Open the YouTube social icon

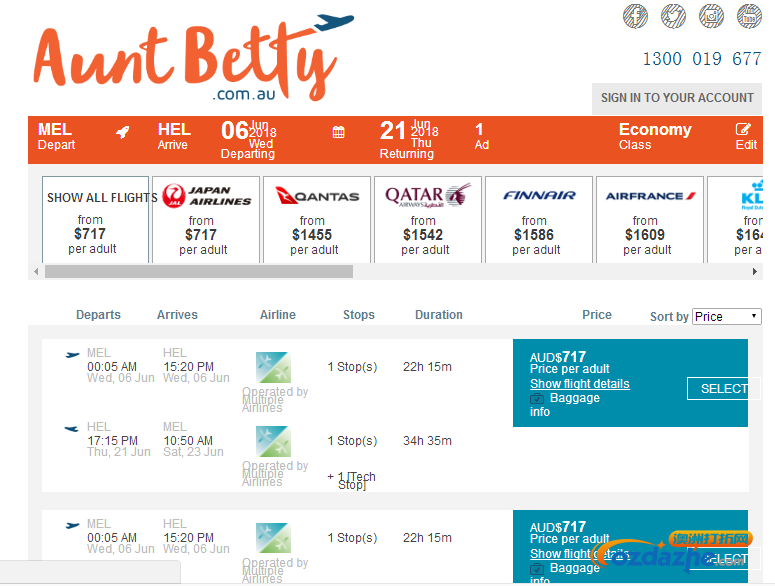coord(749,16)
